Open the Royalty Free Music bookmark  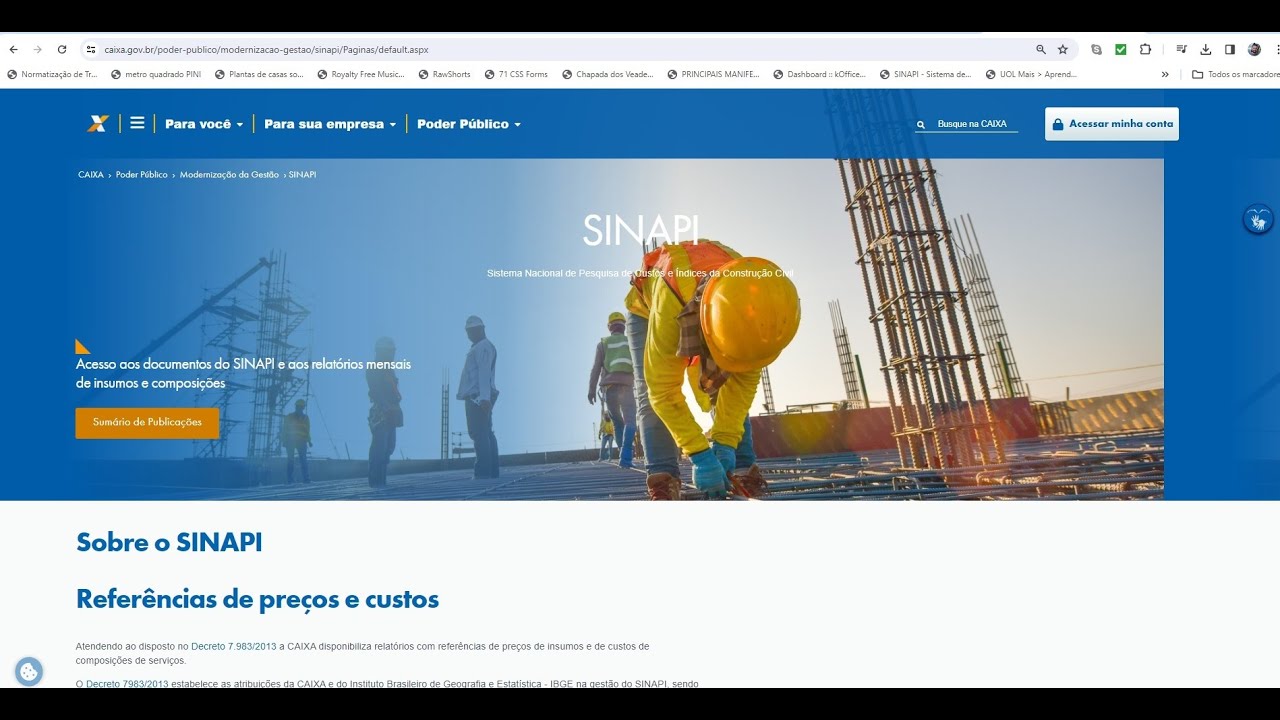coord(361,74)
